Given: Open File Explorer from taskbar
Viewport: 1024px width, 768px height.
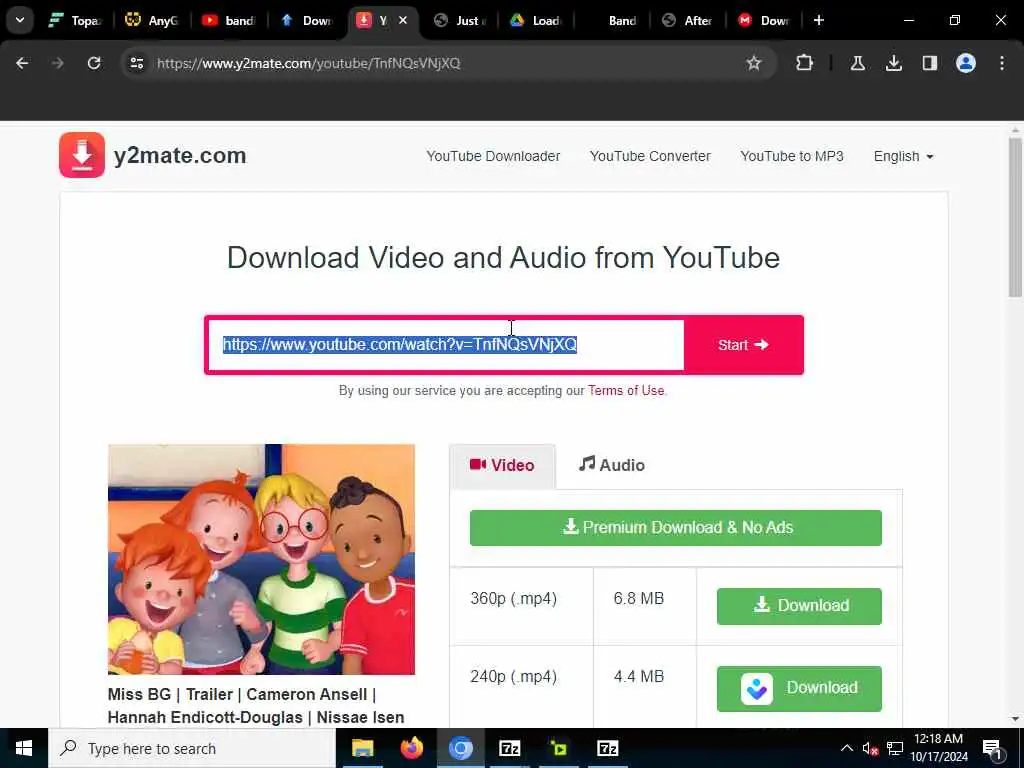Looking at the screenshot, I should pos(362,748).
